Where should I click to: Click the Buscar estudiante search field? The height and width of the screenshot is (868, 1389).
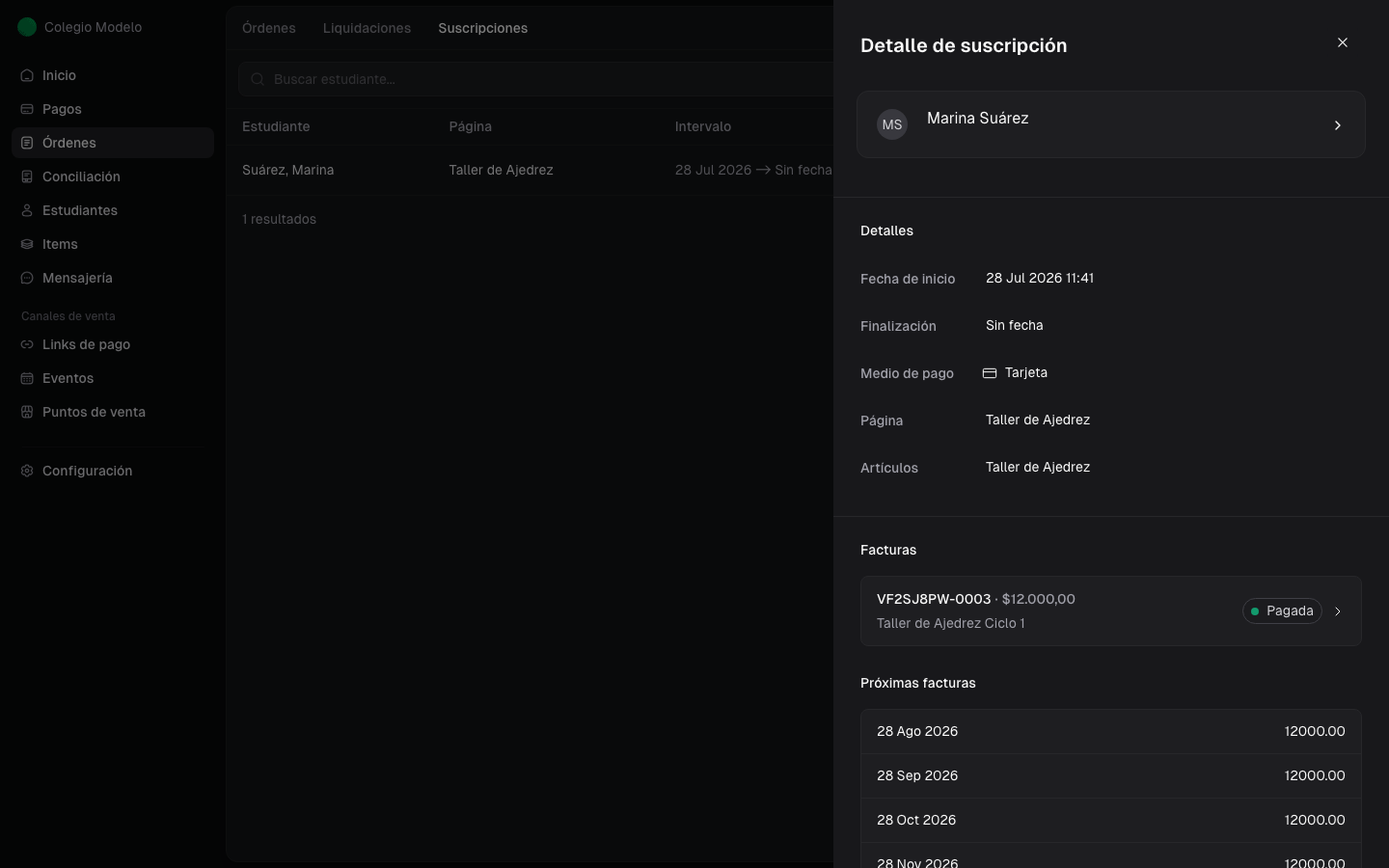(536, 79)
